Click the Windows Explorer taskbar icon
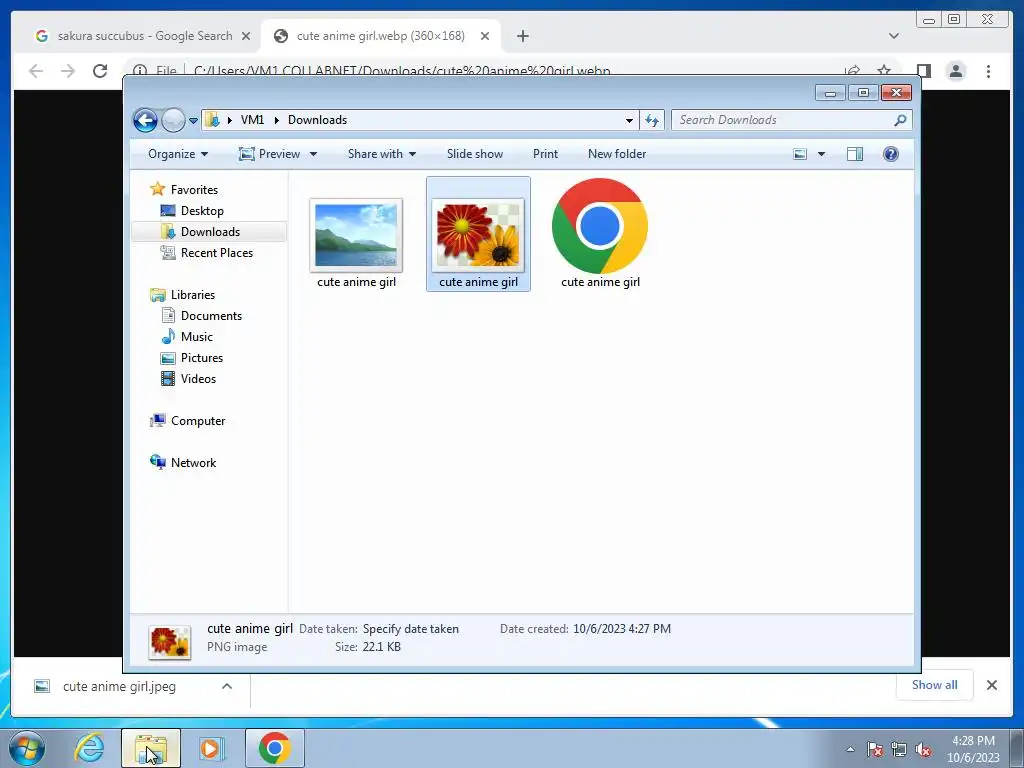1024x768 pixels. tap(151, 748)
